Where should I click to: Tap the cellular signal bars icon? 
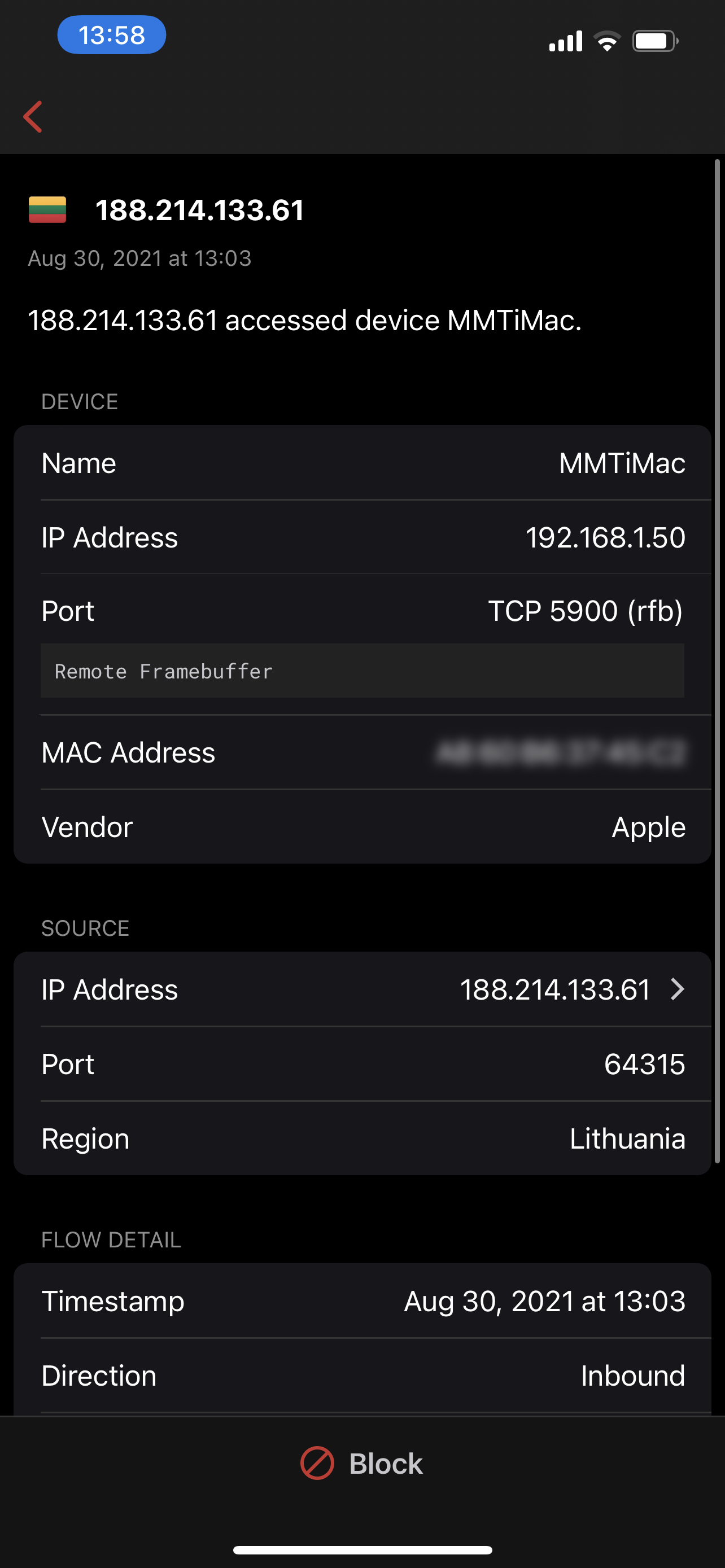coord(566,41)
